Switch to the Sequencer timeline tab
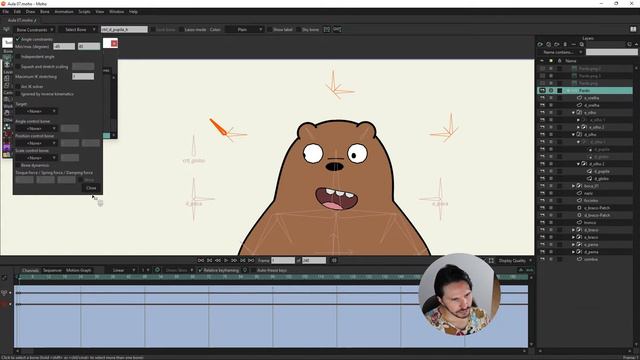640x360 pixels. pos(52,270)
